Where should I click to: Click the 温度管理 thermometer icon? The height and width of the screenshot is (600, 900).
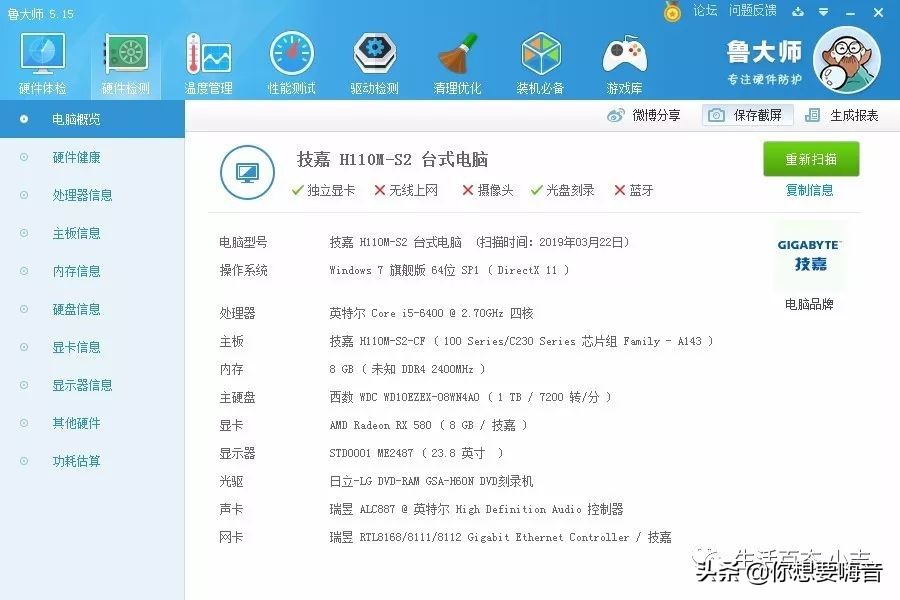click(206, 50)
